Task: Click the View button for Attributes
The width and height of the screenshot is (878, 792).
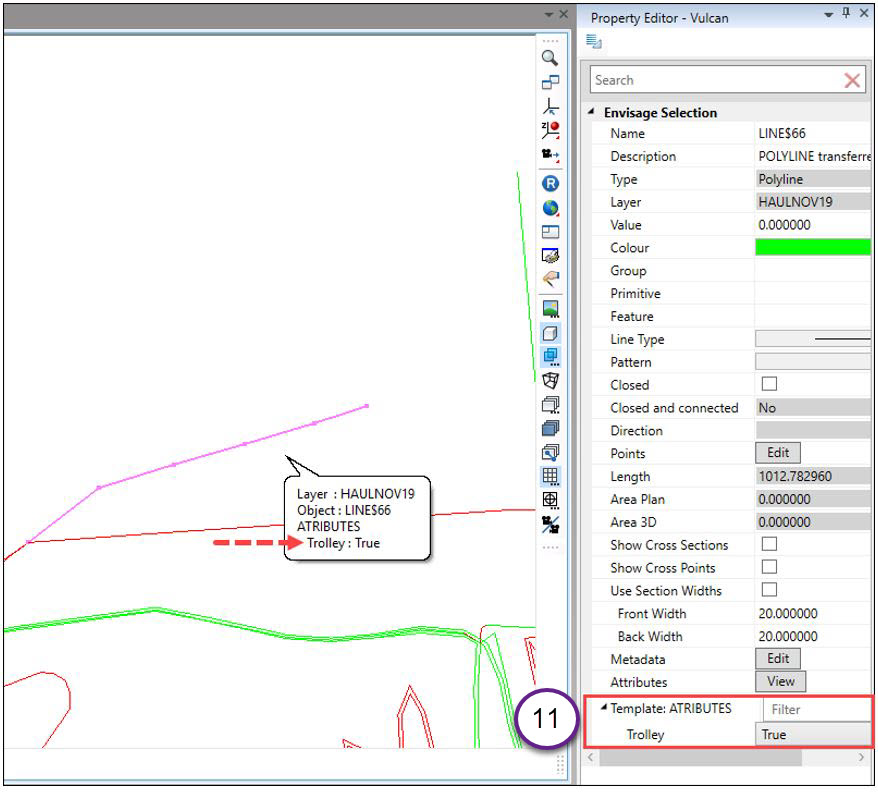Action: (x=780, y=682)
